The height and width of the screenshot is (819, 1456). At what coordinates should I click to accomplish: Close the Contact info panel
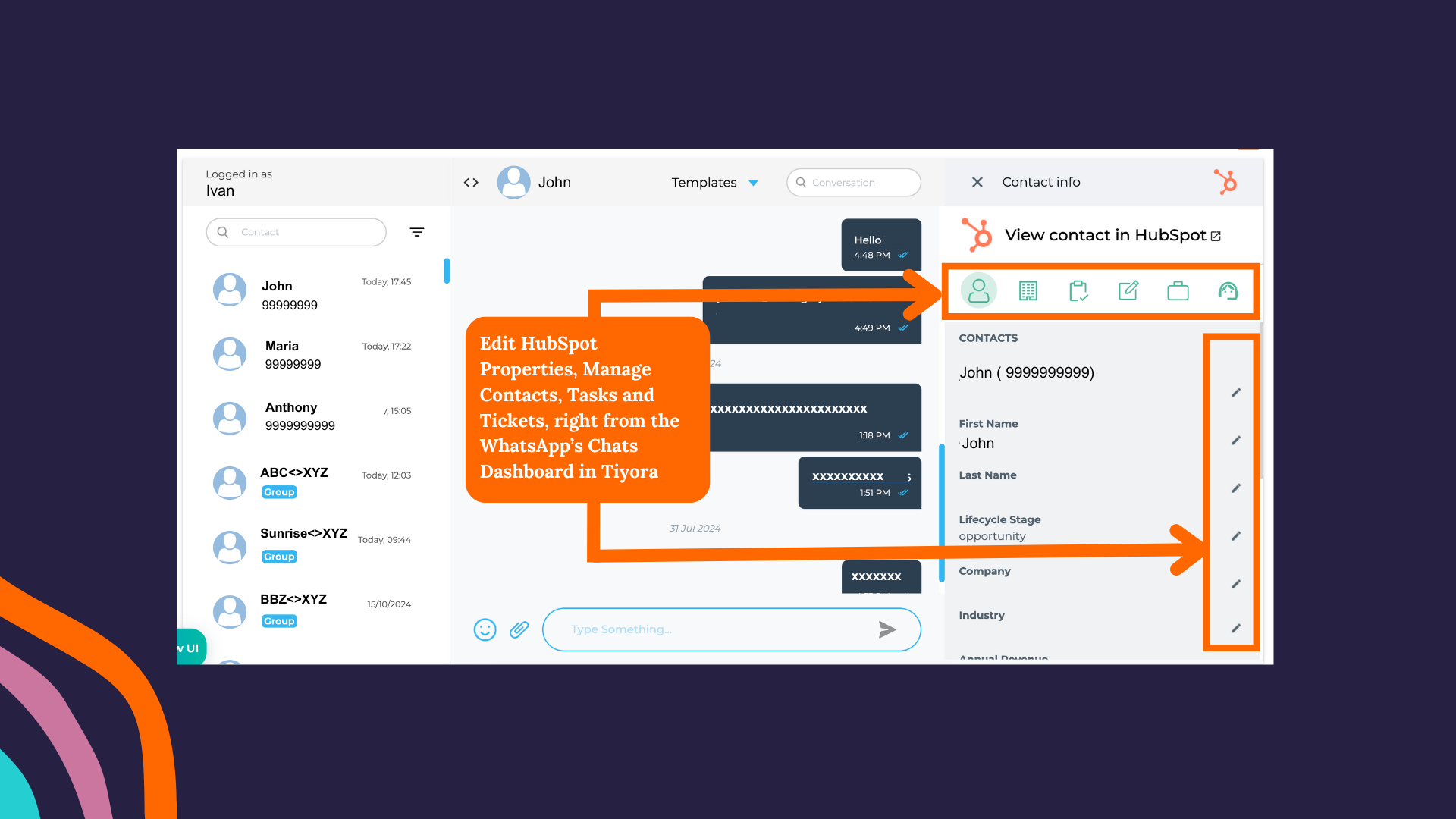tap(977, 182)
